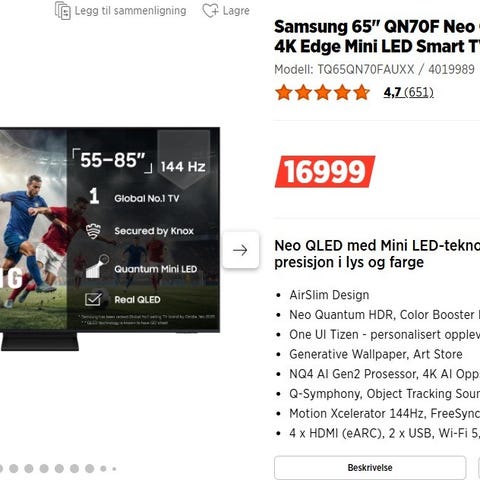Click the red 16999 price tag
Screen dimensions: 480x480
pos(325,172)
